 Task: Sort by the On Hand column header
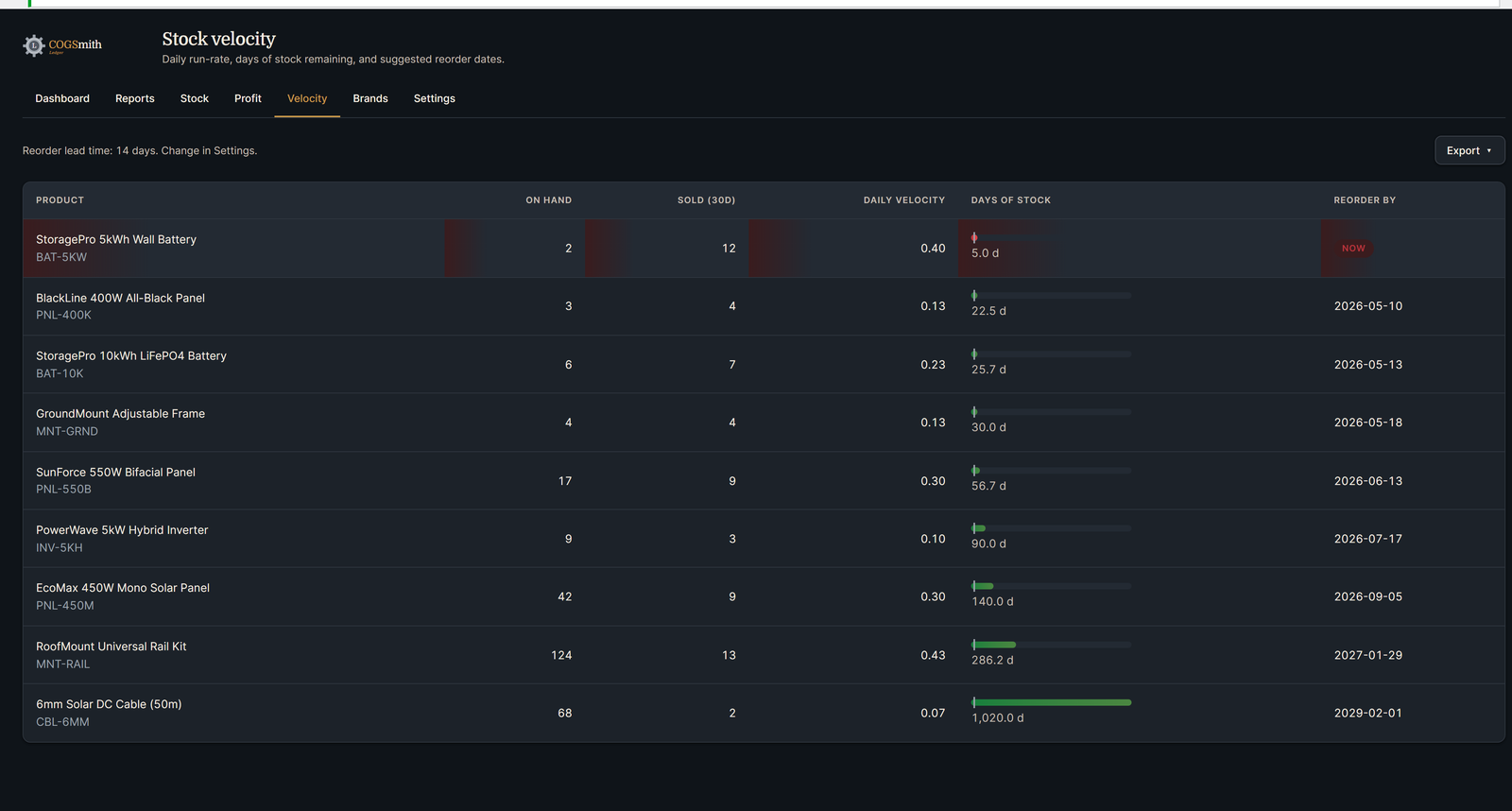(548, 200)
